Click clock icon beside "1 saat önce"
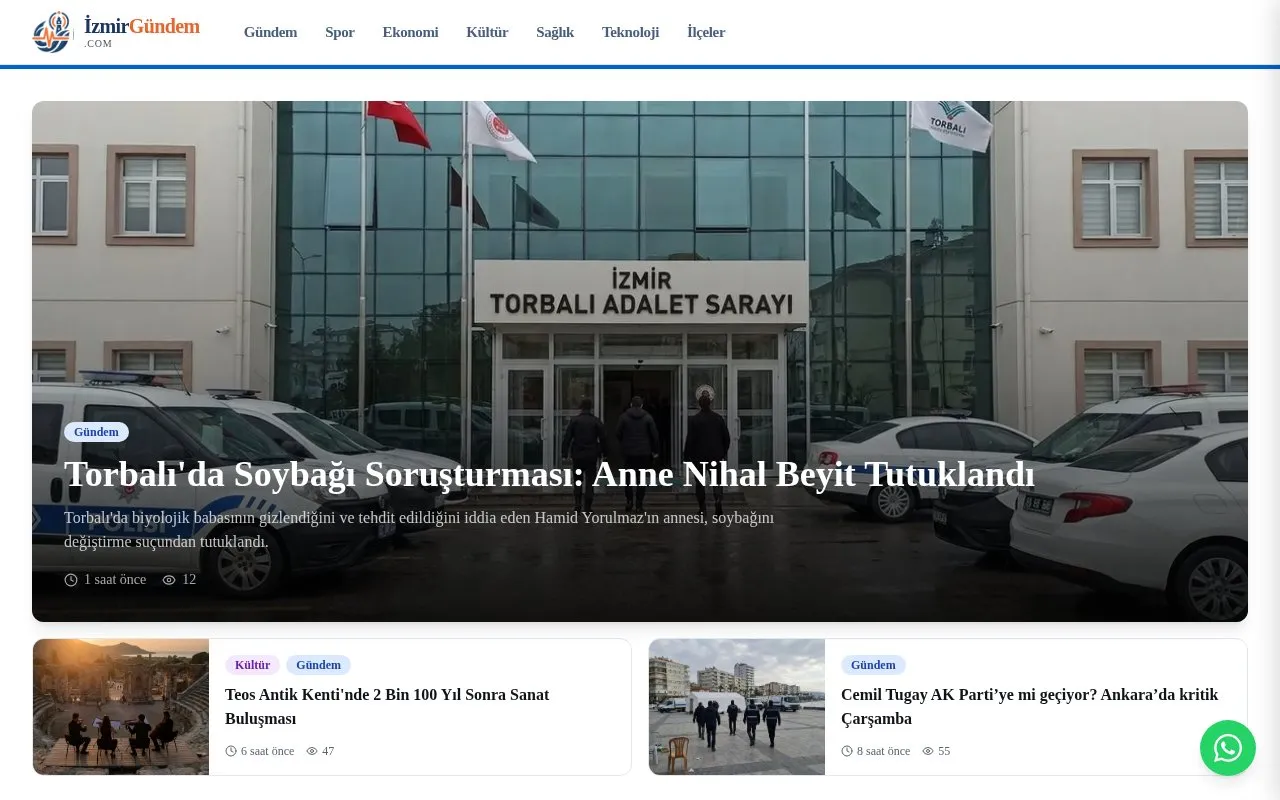The image size is (1280, 800). (x=71, y=580)
